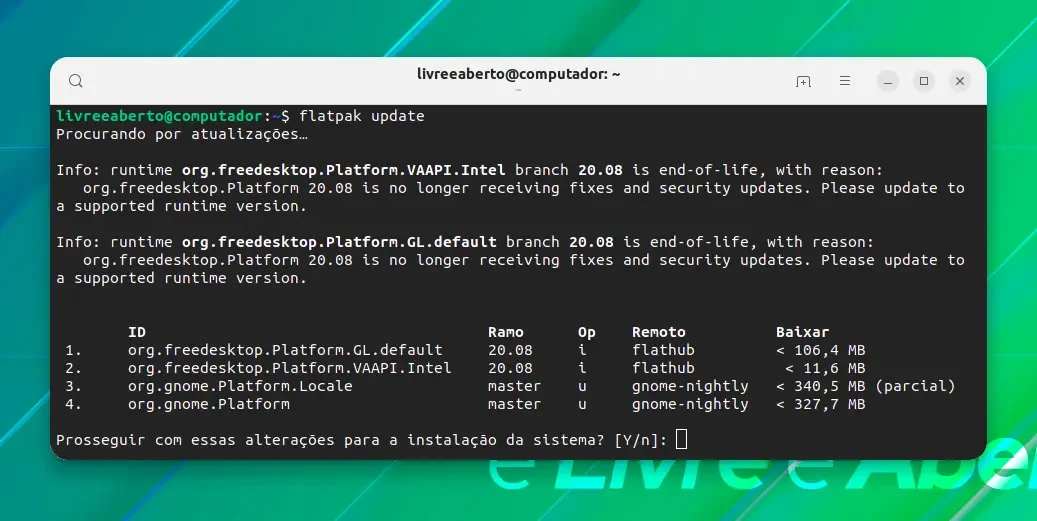Click row 2 ID org.freedesktop.Platform.VAAPI.Intel

tap(290, 368)
